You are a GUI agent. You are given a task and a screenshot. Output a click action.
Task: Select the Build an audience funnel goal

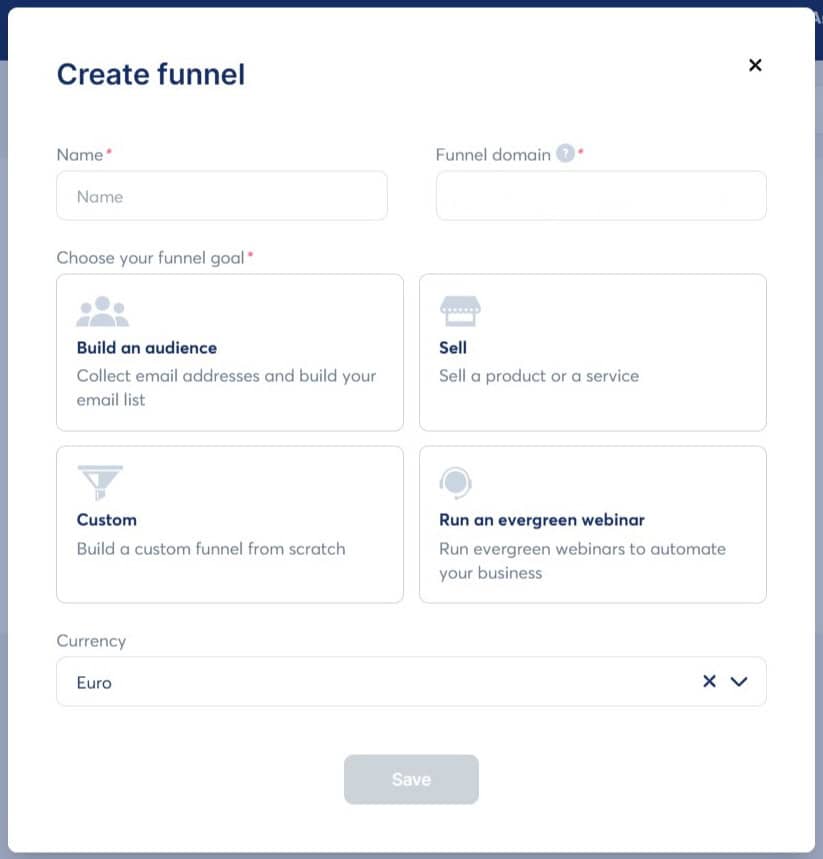coord(230,351)
